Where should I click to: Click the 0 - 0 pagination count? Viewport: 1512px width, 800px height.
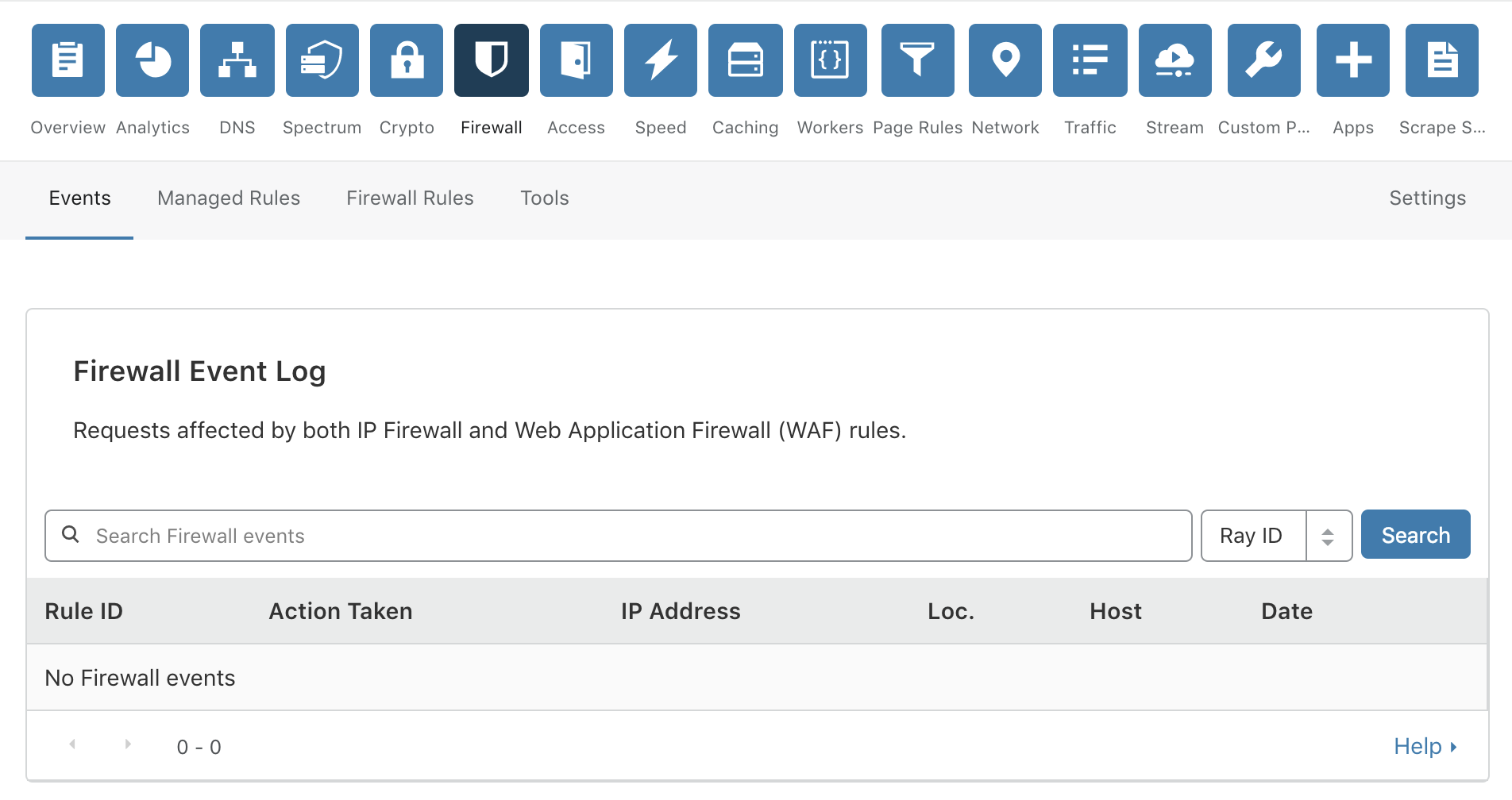point(199,747)
